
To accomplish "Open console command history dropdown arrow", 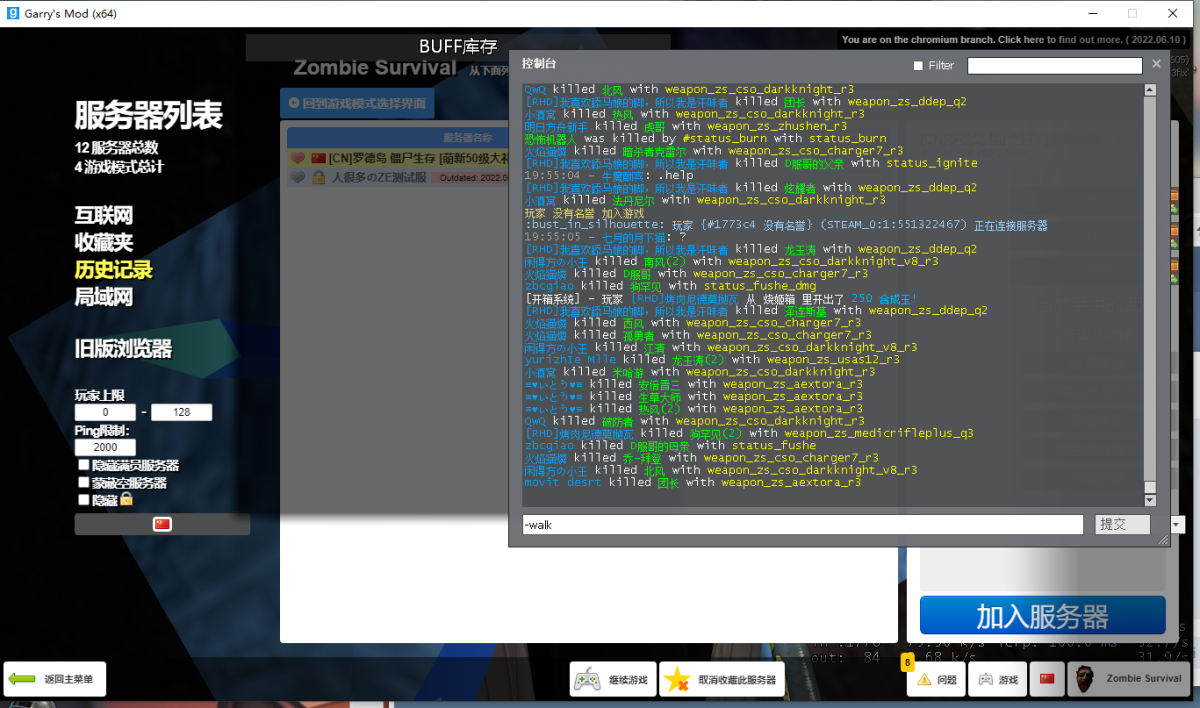I will [1176, 524].
